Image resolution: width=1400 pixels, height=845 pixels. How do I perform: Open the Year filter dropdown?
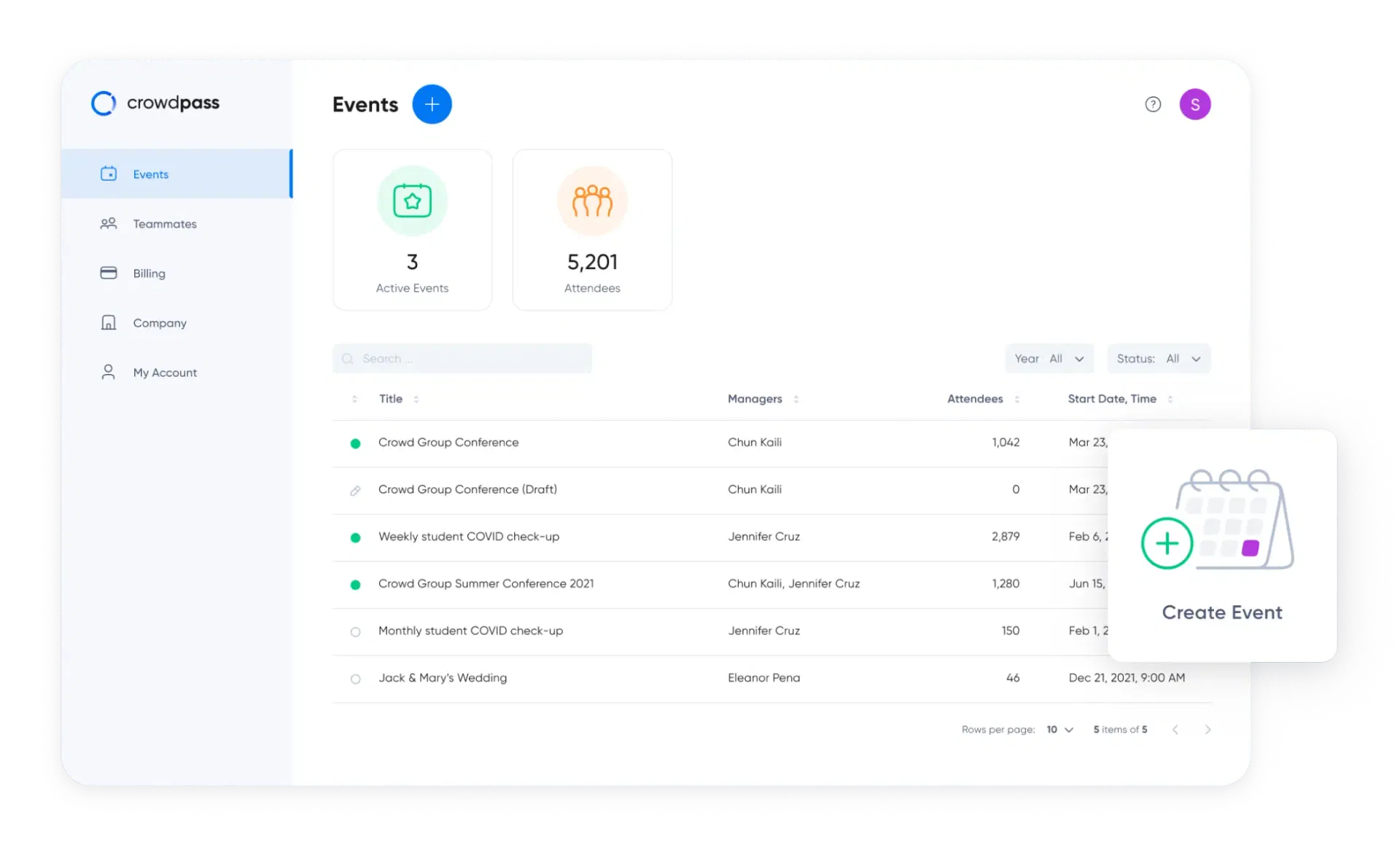(x=1049, y=358)
